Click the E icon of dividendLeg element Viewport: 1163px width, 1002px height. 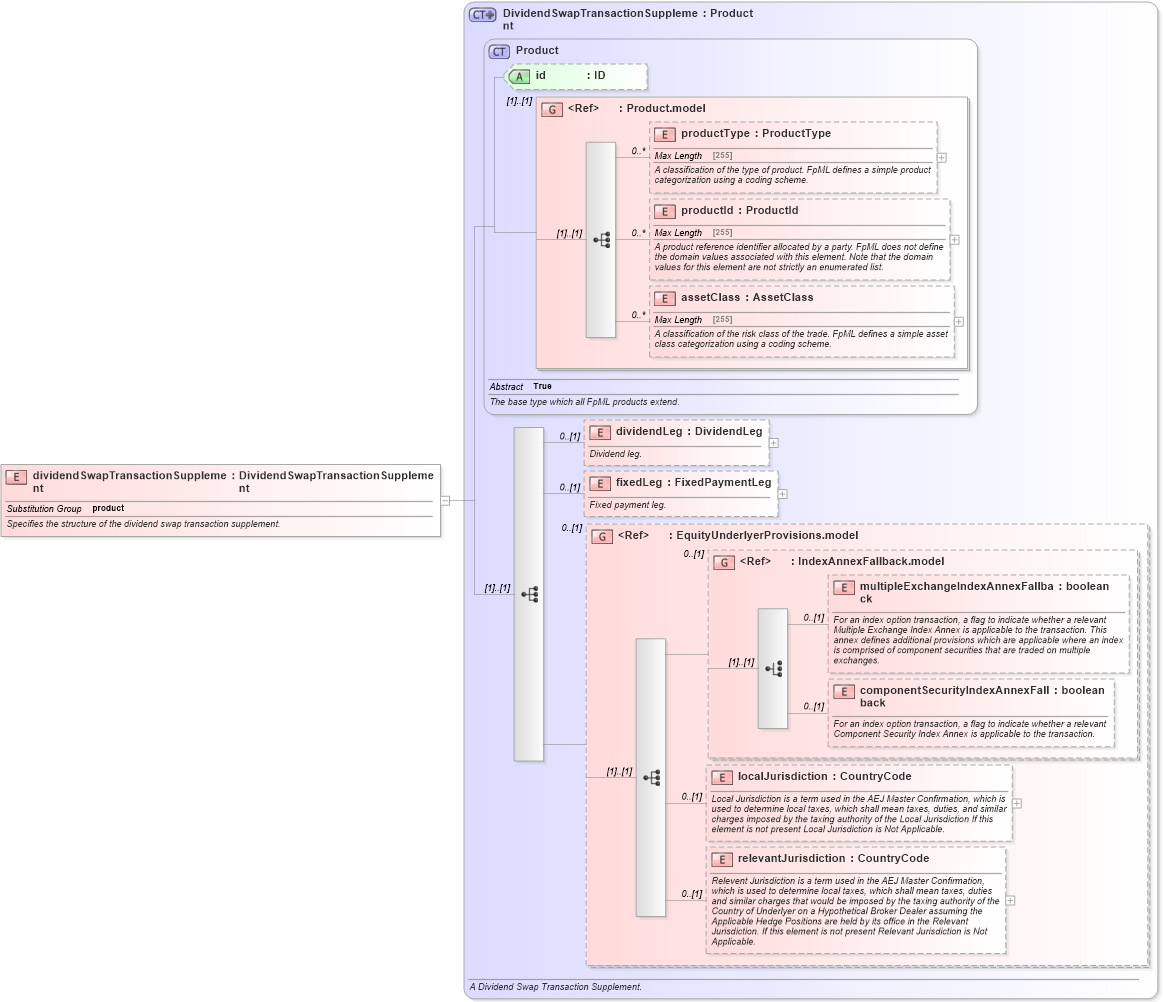coord(599,432)
